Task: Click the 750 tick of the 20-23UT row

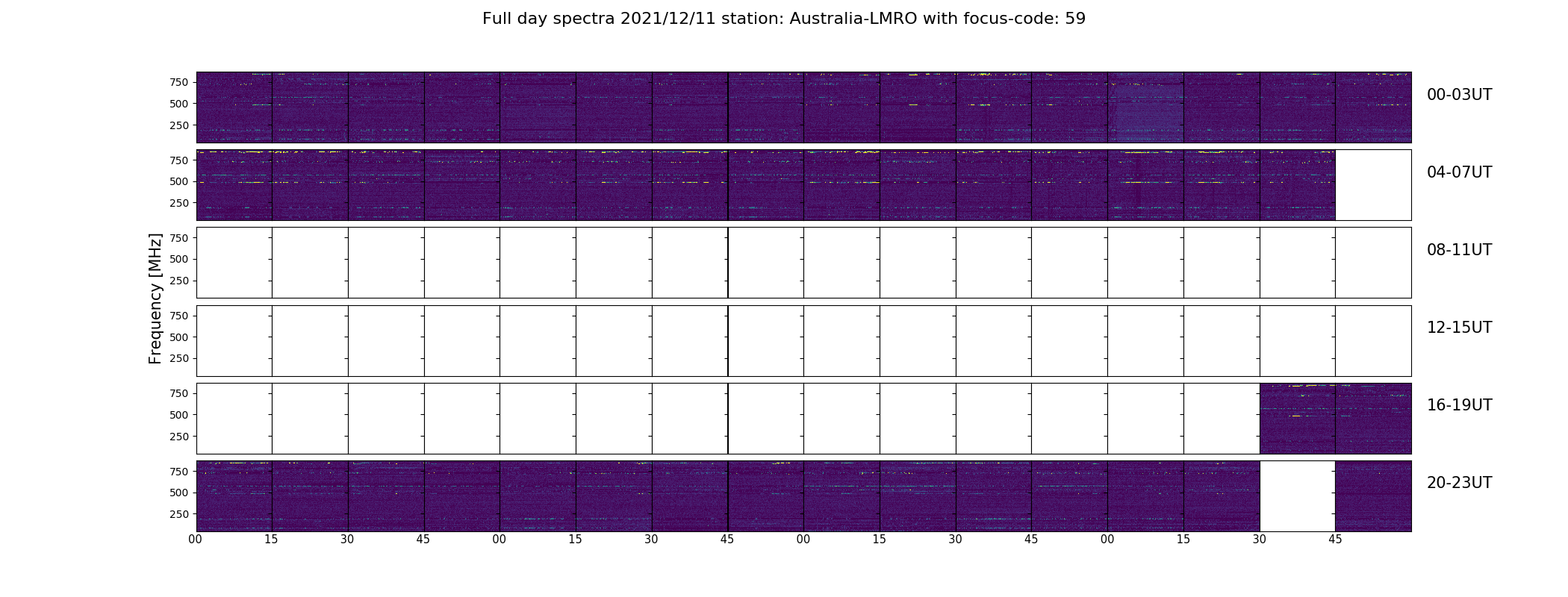Action: (179, 471)
